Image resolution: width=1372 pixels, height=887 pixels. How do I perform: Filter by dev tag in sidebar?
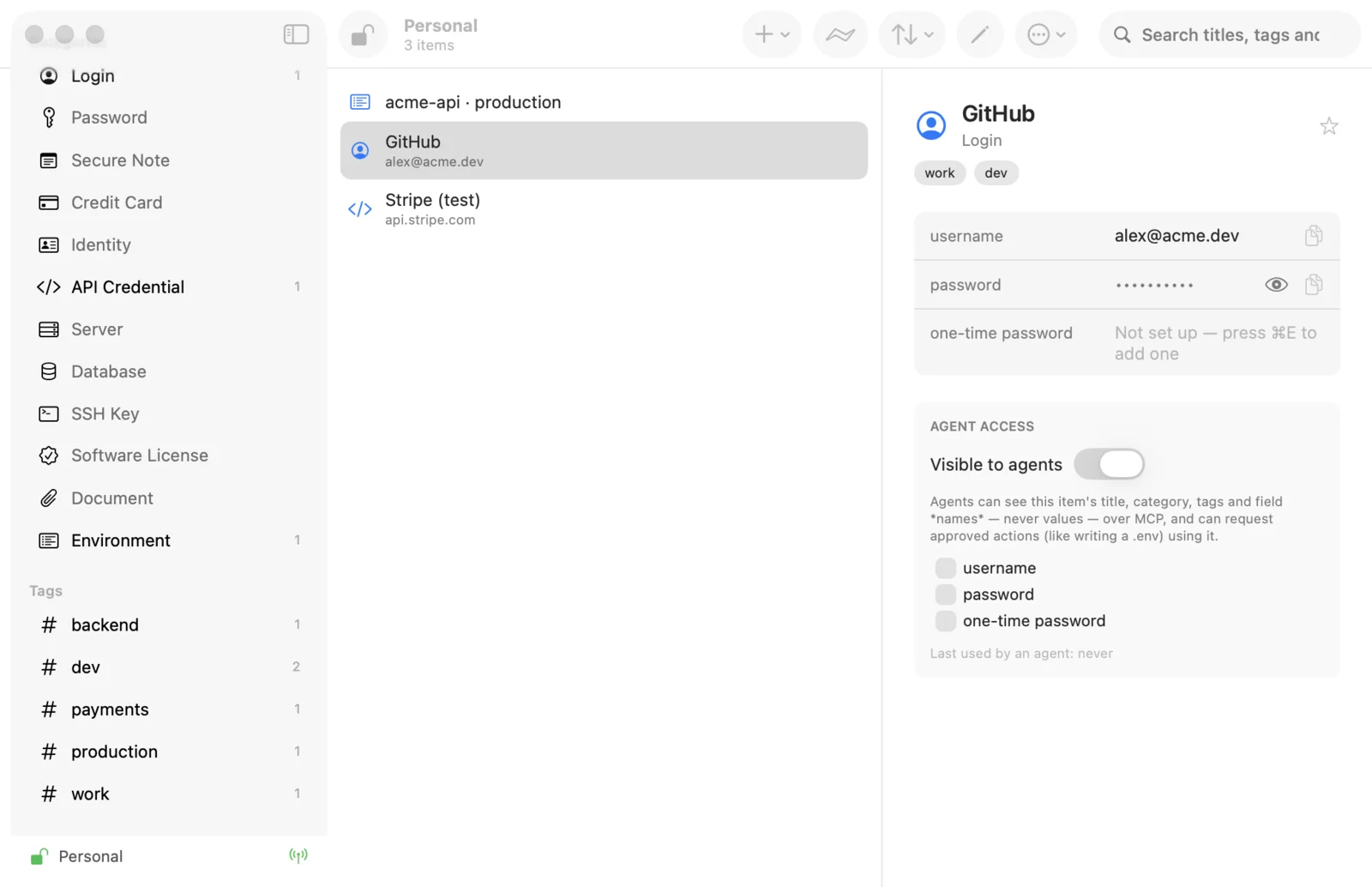[x=169, y=667]
